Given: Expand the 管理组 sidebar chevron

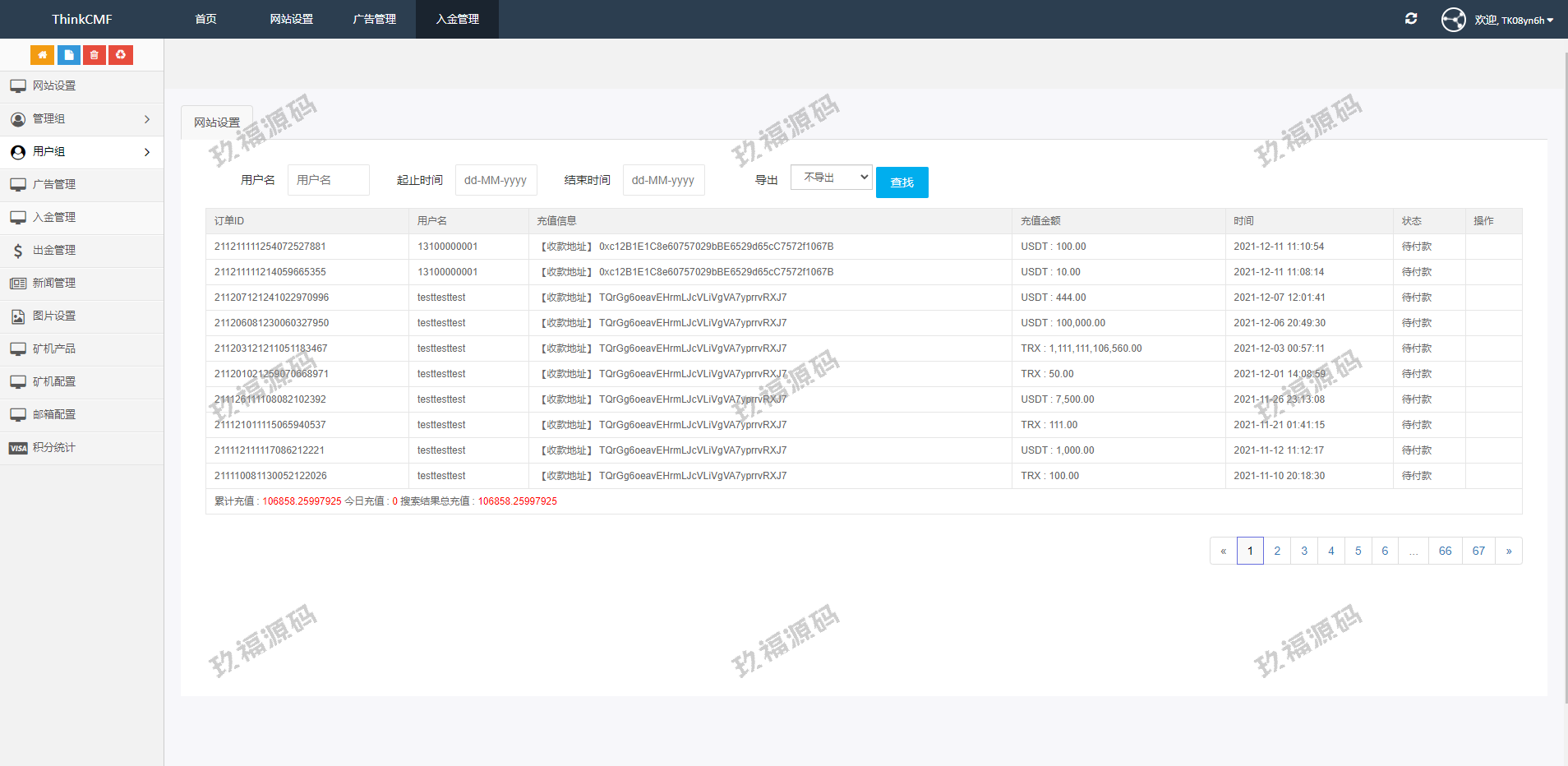Looking at the screenshot, I should pos(147,119).
